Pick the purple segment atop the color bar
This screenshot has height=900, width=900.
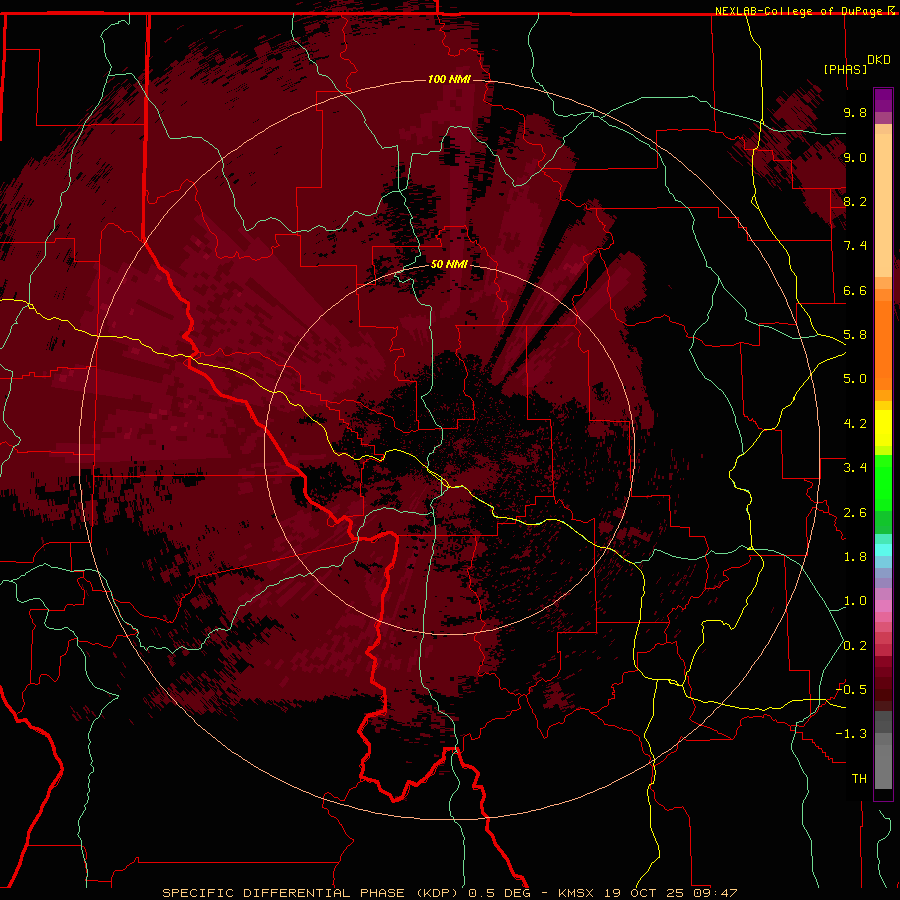pos(883,100)
